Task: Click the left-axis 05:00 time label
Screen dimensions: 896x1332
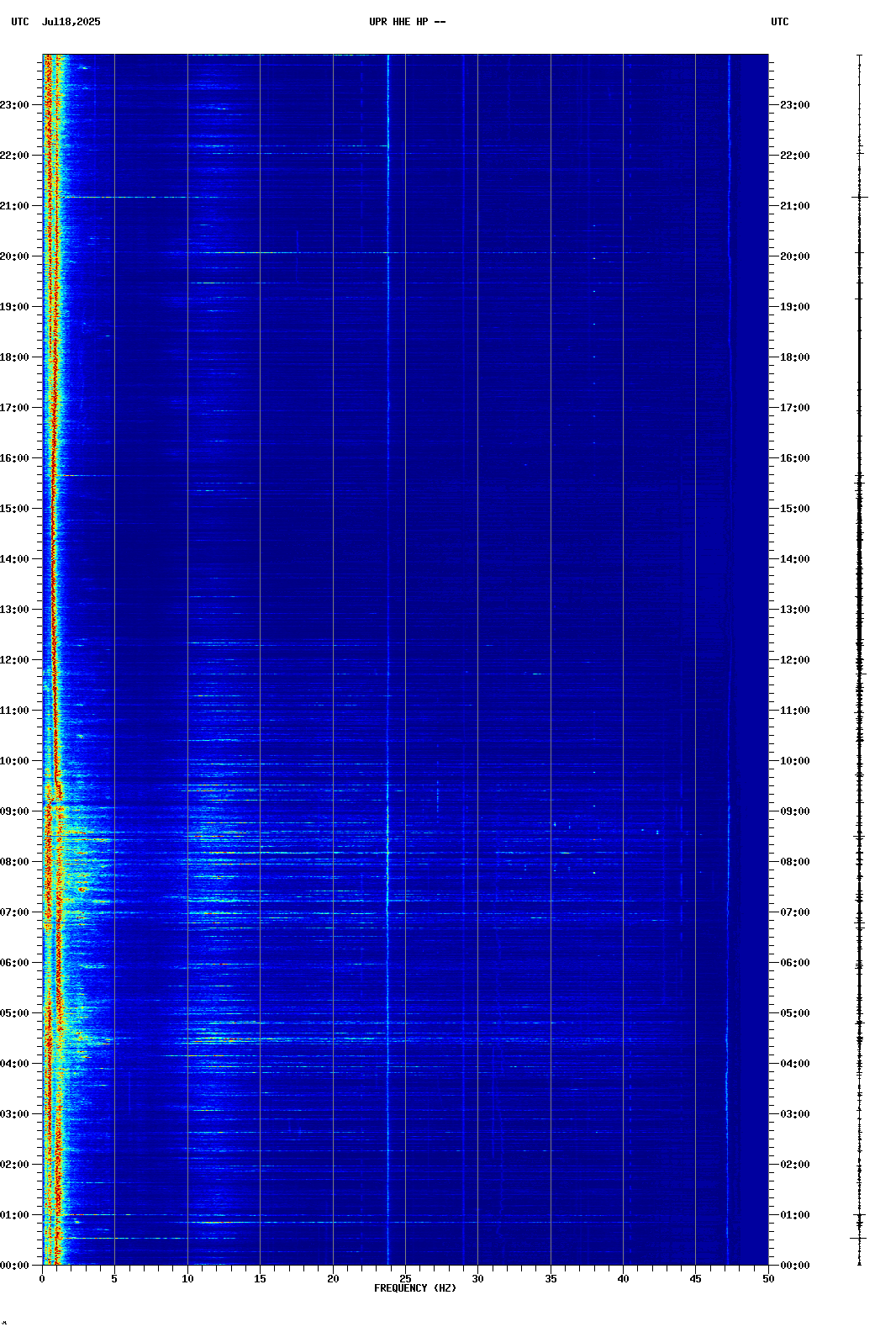Action: click(x=14, y=1013)
